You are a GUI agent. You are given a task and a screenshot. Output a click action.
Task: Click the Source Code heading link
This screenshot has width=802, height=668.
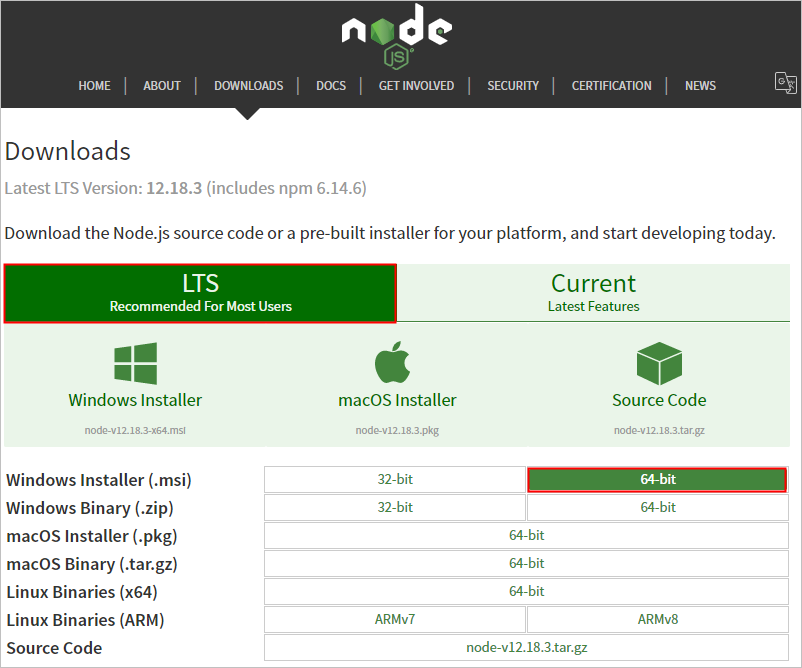659,400
